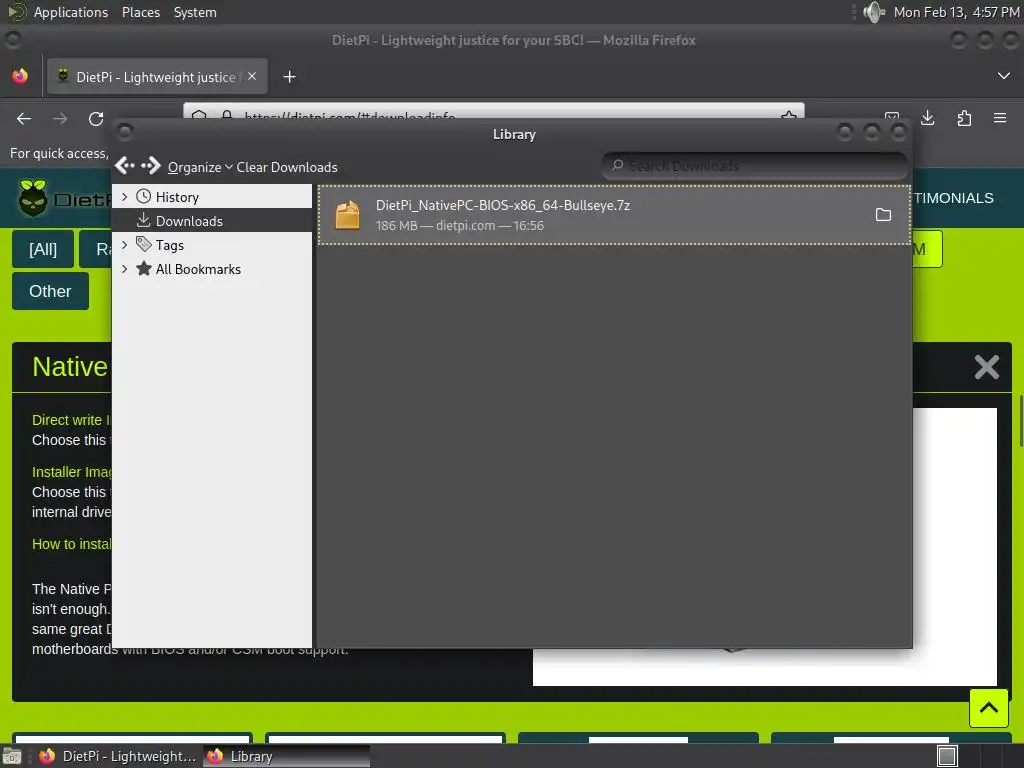Image resolution: width=1024 pixels, height=768 pixels.
Task: Go back in Library navigation arrow
Action: pos(124,166)
